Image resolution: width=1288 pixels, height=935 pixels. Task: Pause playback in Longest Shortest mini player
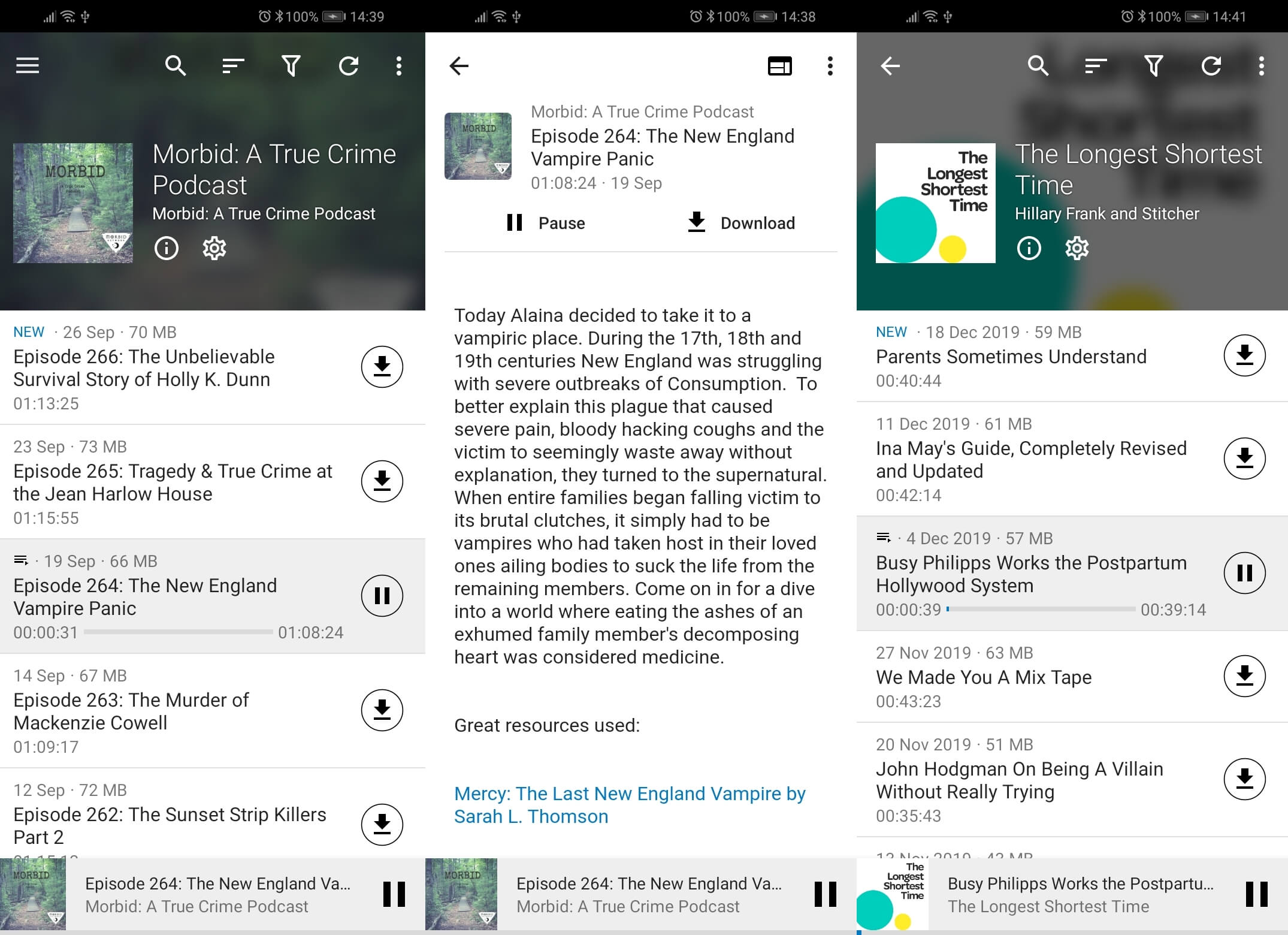click(x=1257, y=894)
